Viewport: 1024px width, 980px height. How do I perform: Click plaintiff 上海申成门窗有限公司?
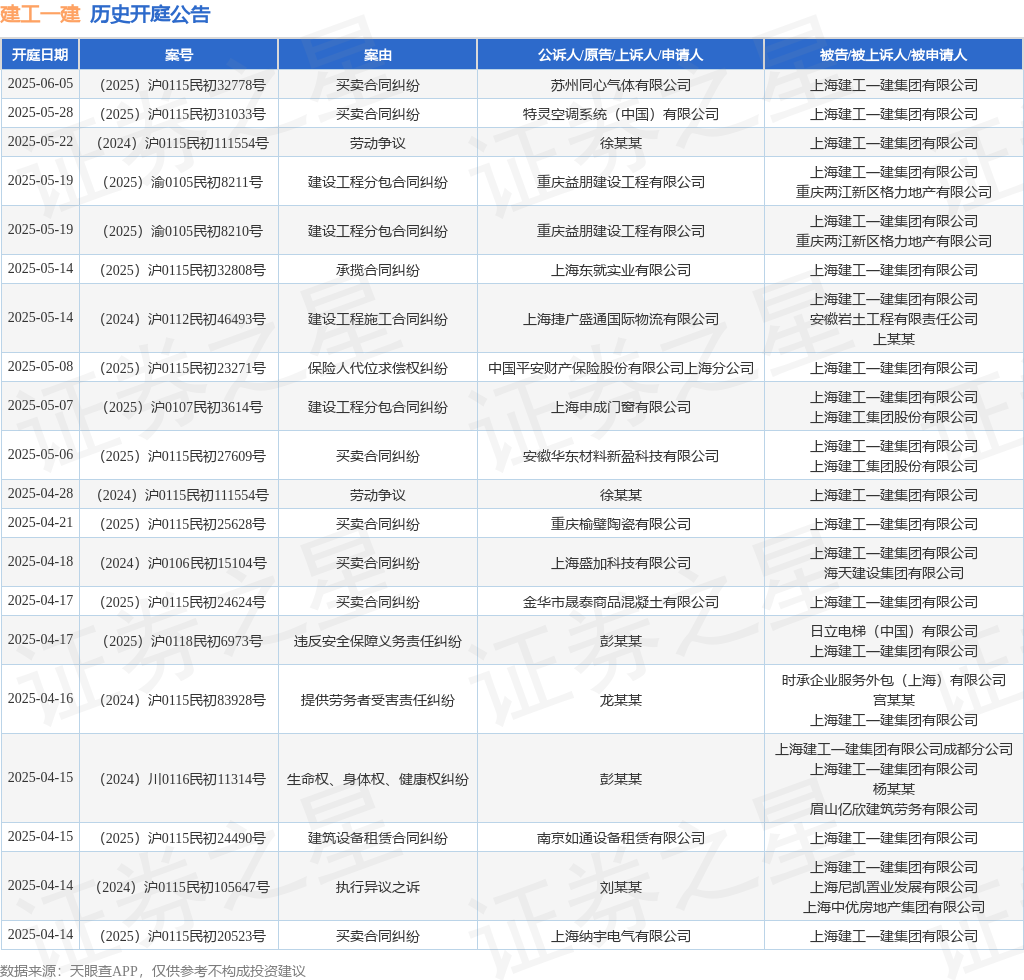click(620, 407)
